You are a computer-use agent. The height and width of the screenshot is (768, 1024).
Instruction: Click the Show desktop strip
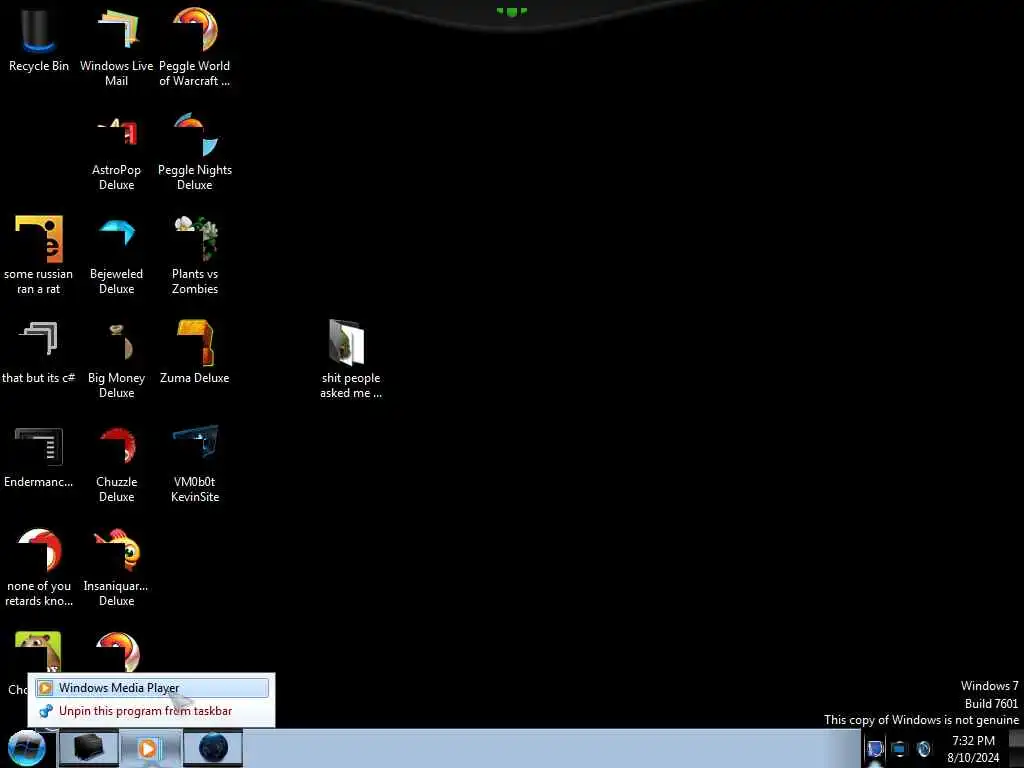pyautogui.click(x=1016, y=748)
